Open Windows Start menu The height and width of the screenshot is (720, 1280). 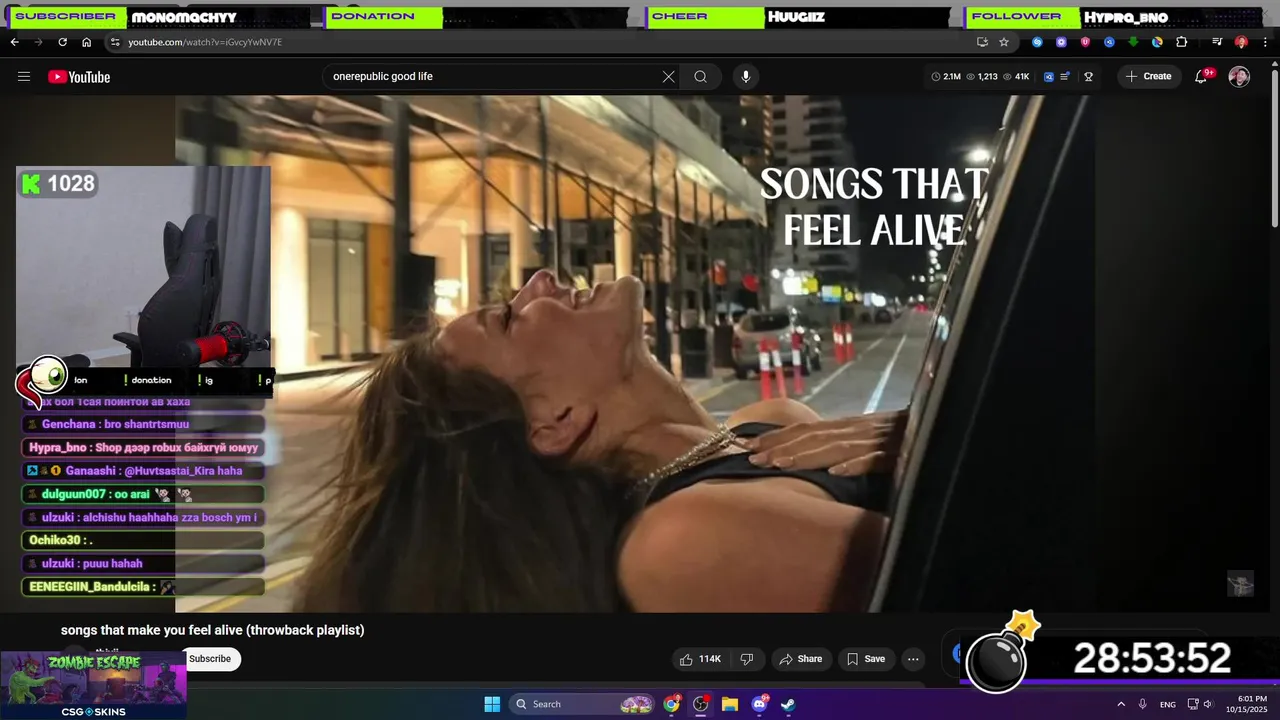click(492, 704)
